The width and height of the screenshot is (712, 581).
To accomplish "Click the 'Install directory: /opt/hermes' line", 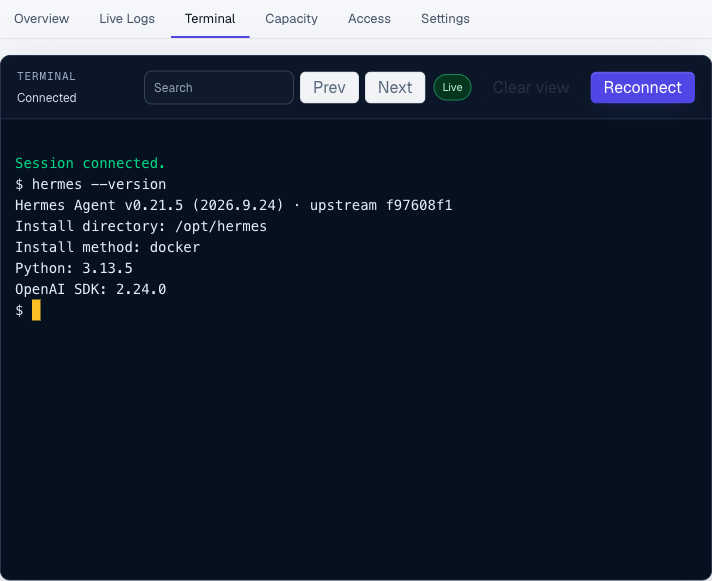I will pos(141,226).
